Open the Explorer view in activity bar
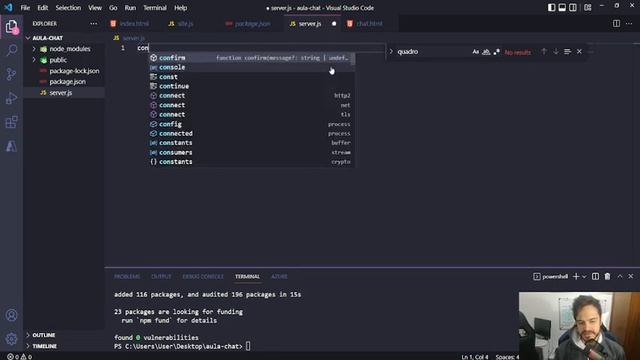 pyautogui.click(x=11, y=27)
